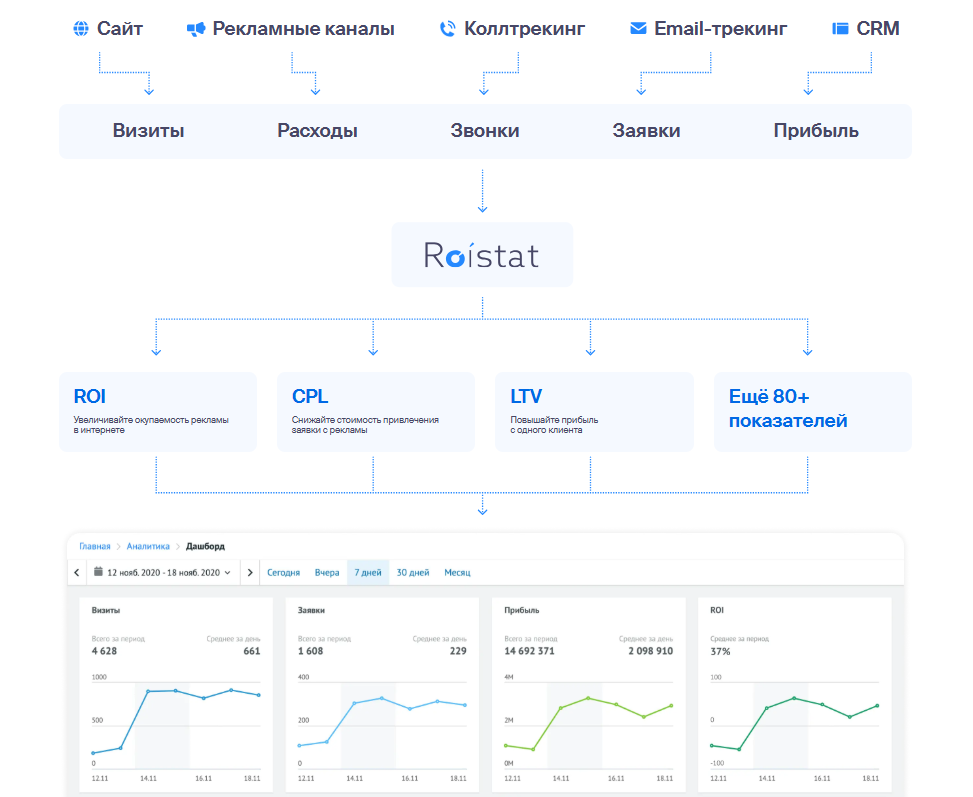973x797 pixels.
Task: Click the envelope icon for Email-трекинг
Action: click(637, 27)
